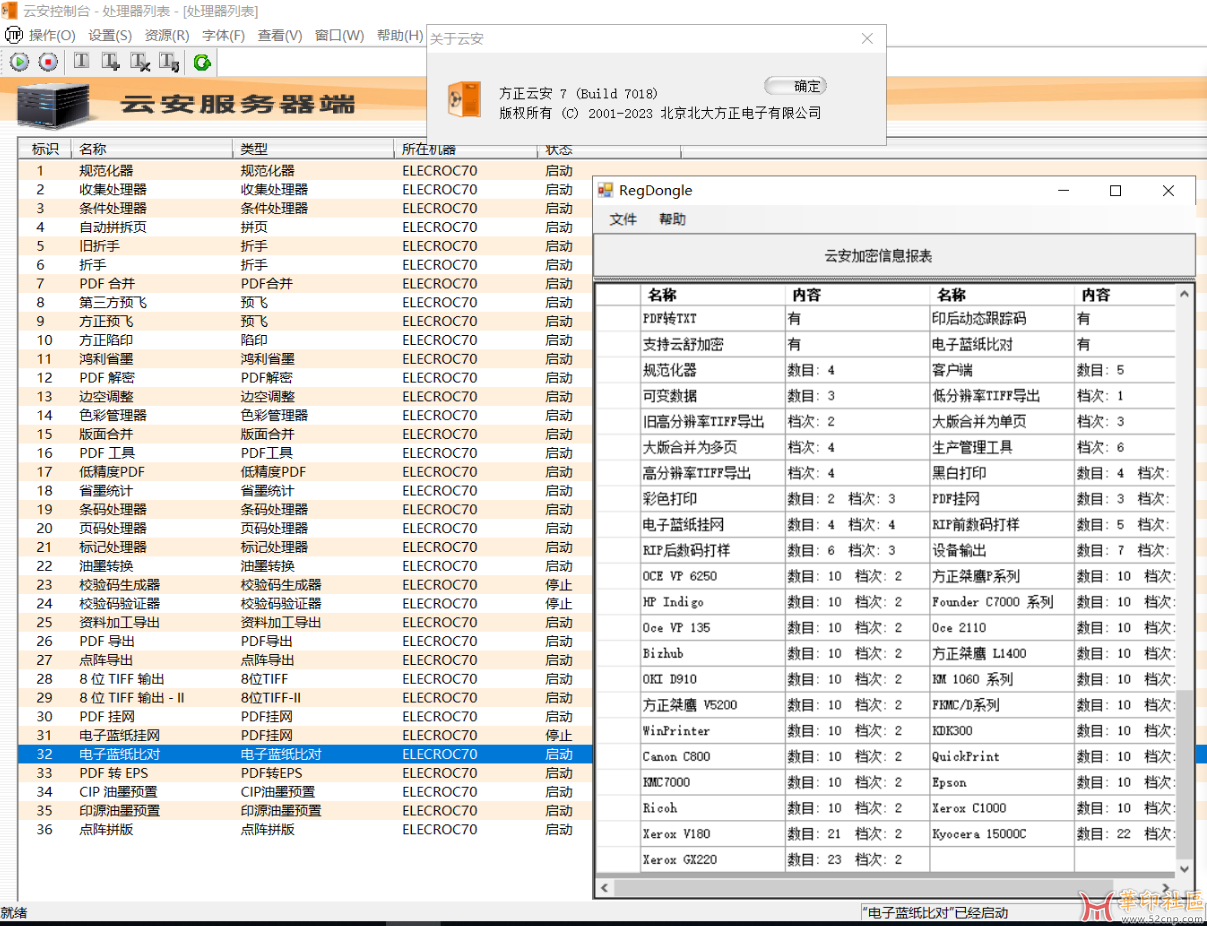Open the 操作(O) menu
The width and height of the screenshot is (1207, 926).
tap(52, 35)
